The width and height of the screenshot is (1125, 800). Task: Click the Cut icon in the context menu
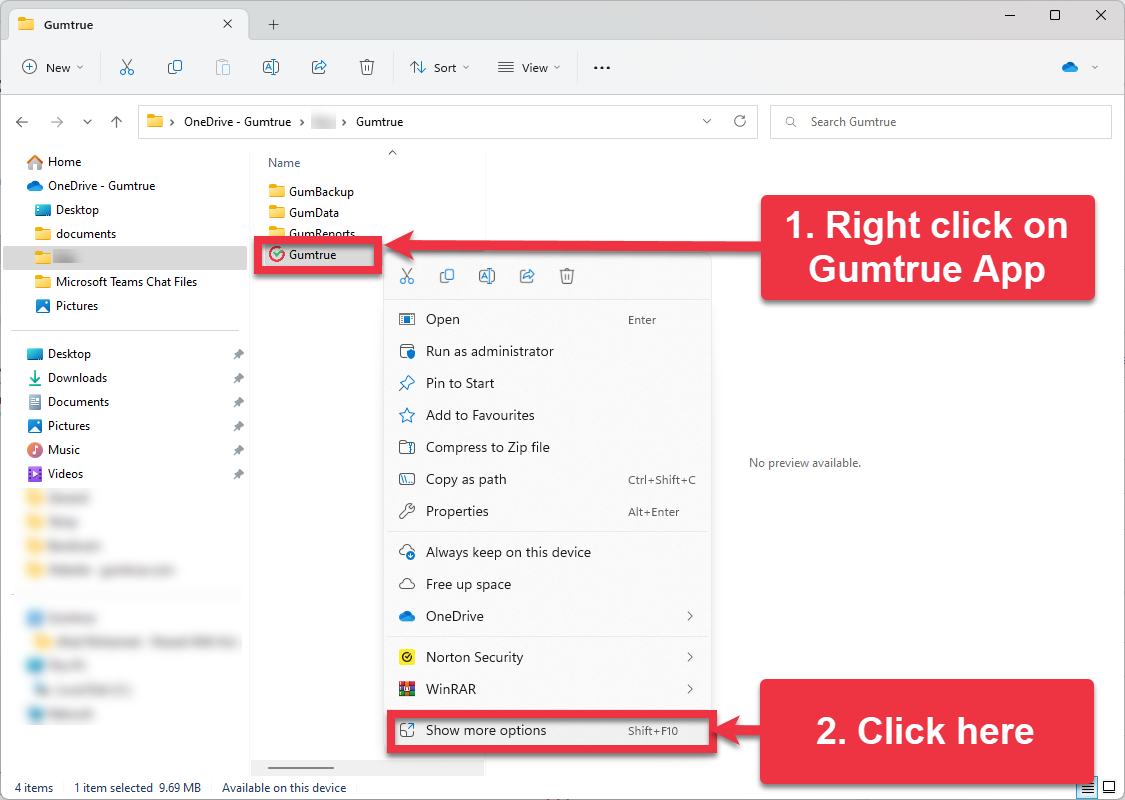click(407, 276)
